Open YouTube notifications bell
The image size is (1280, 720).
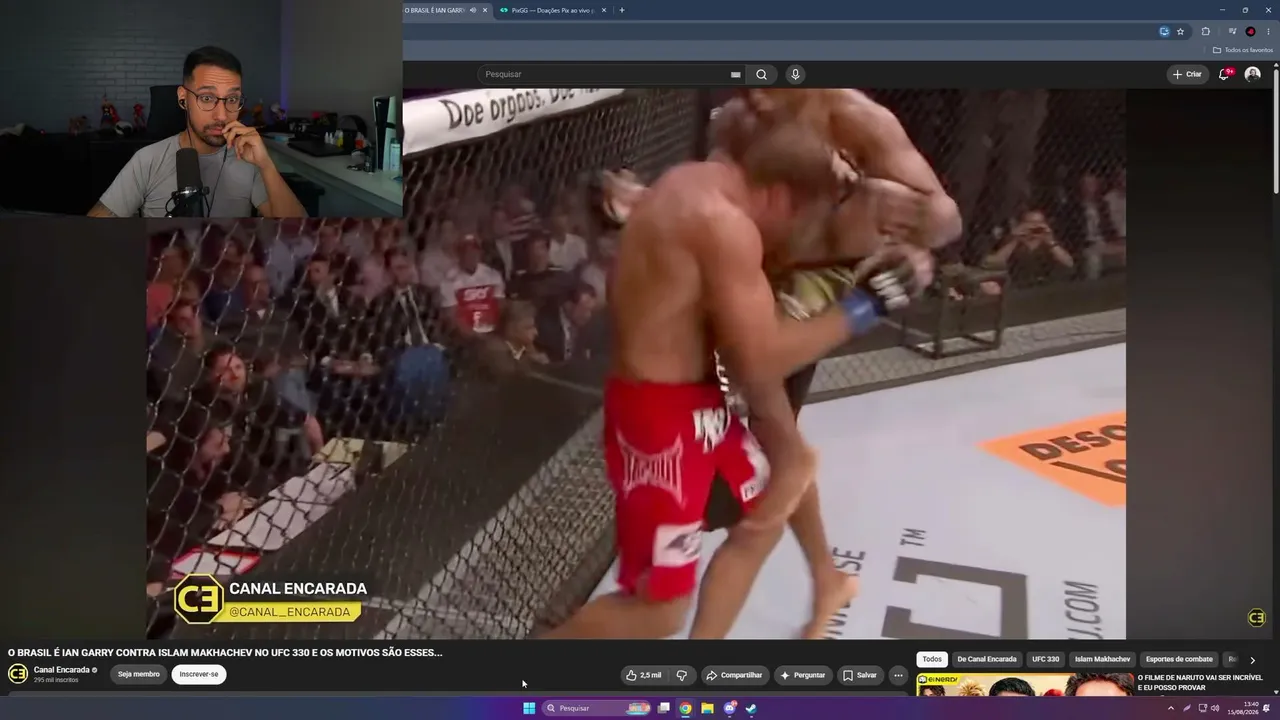point(1224,74)
